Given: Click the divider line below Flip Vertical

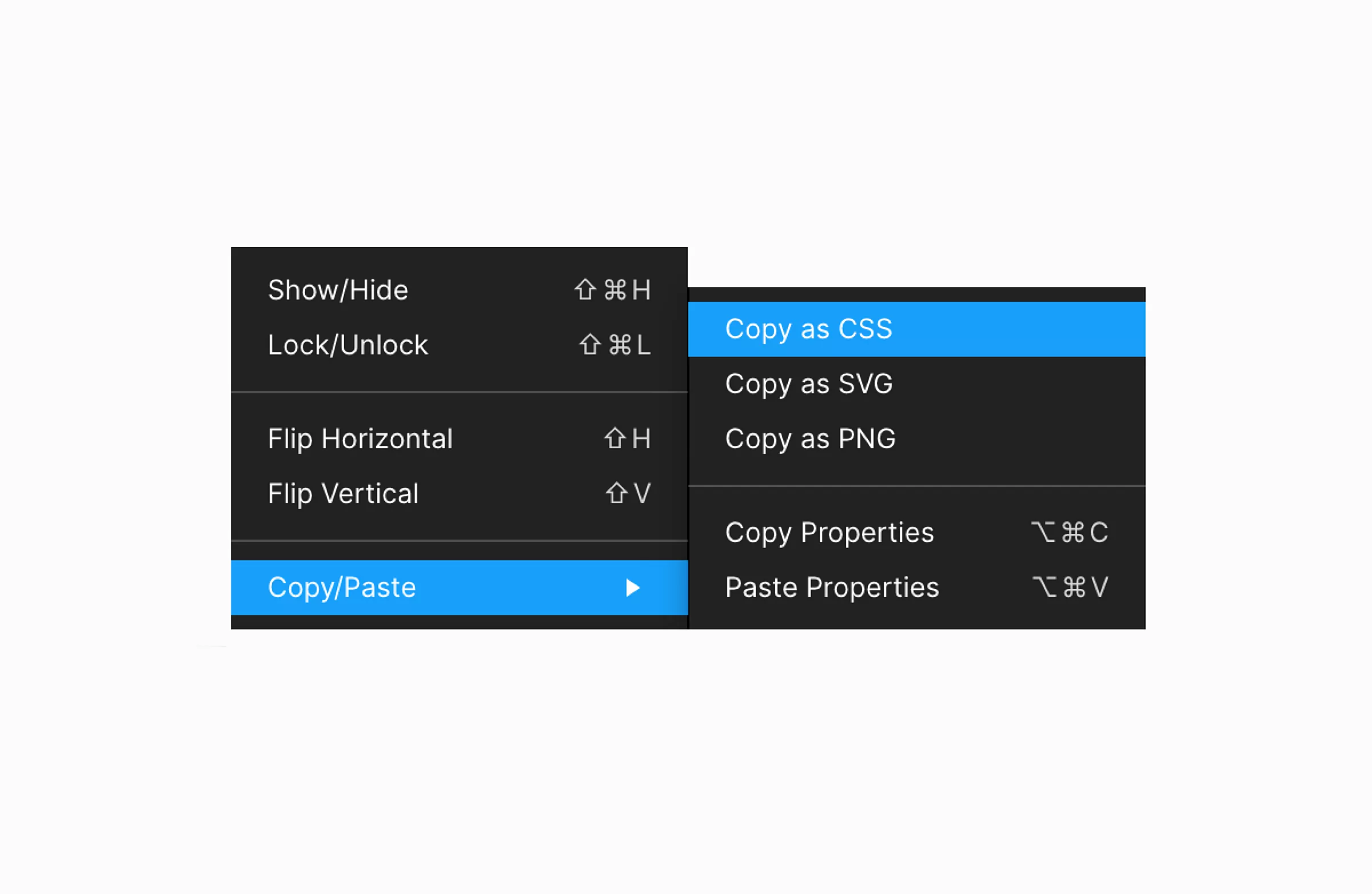Looking at the screenshot, I should [460, 541].
